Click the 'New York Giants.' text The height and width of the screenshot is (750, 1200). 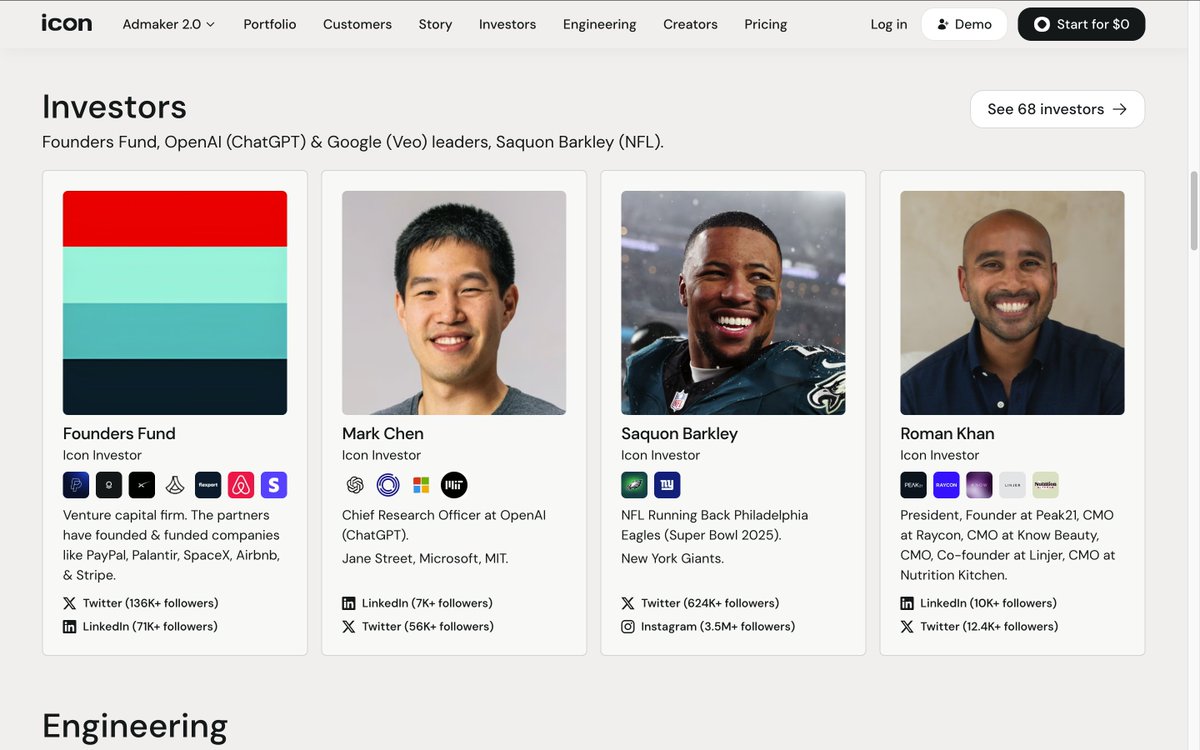pyautogui.click(x=672, y=558)
